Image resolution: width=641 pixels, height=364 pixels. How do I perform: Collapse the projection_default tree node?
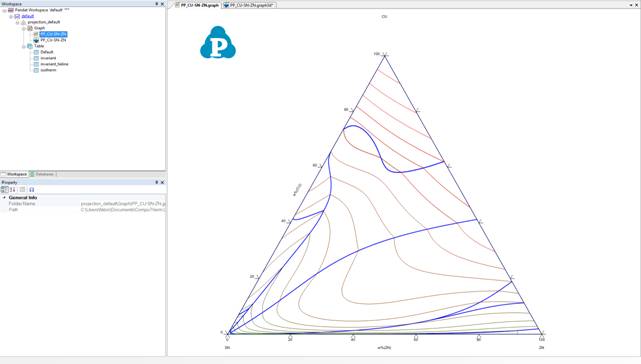coord(17,22)
